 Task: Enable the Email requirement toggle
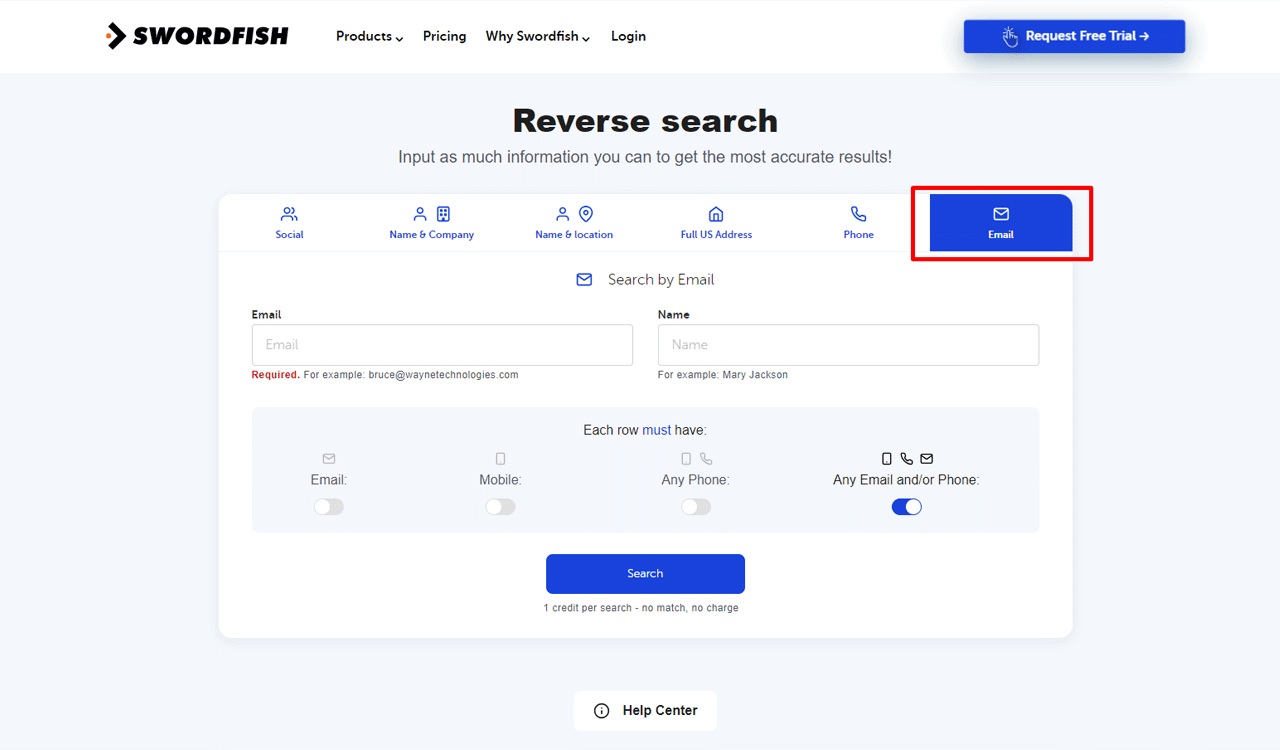pos(328,507)
